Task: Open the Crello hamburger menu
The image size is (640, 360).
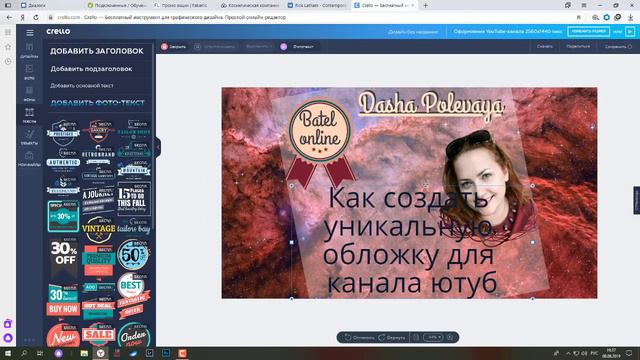Action: tap(30, 33)
